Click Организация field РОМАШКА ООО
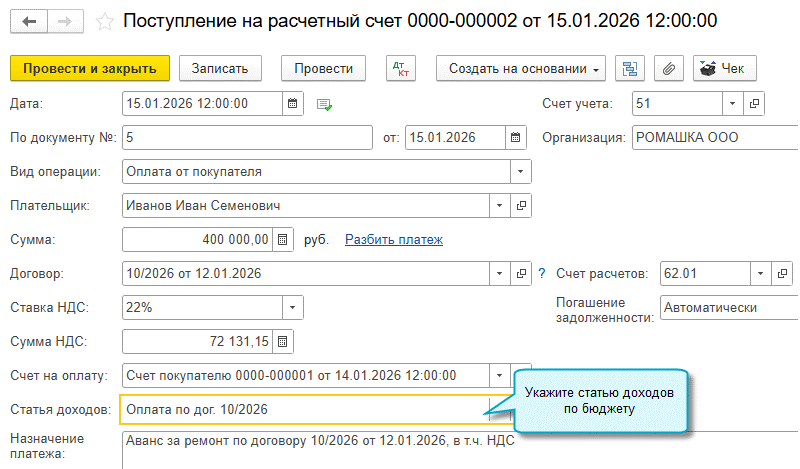The height and width of the screenshot is (469, 800). pyautogui.click(x=715, y=138)
